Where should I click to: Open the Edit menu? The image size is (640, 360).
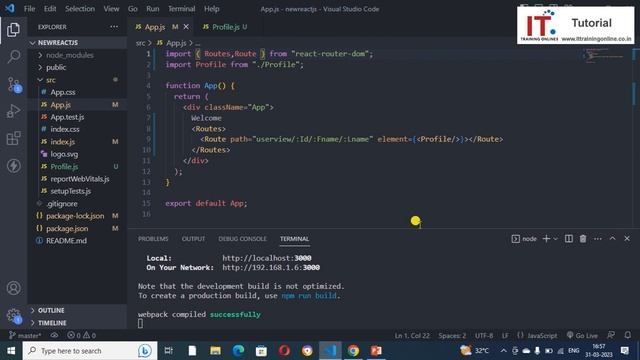coord(50,9)
